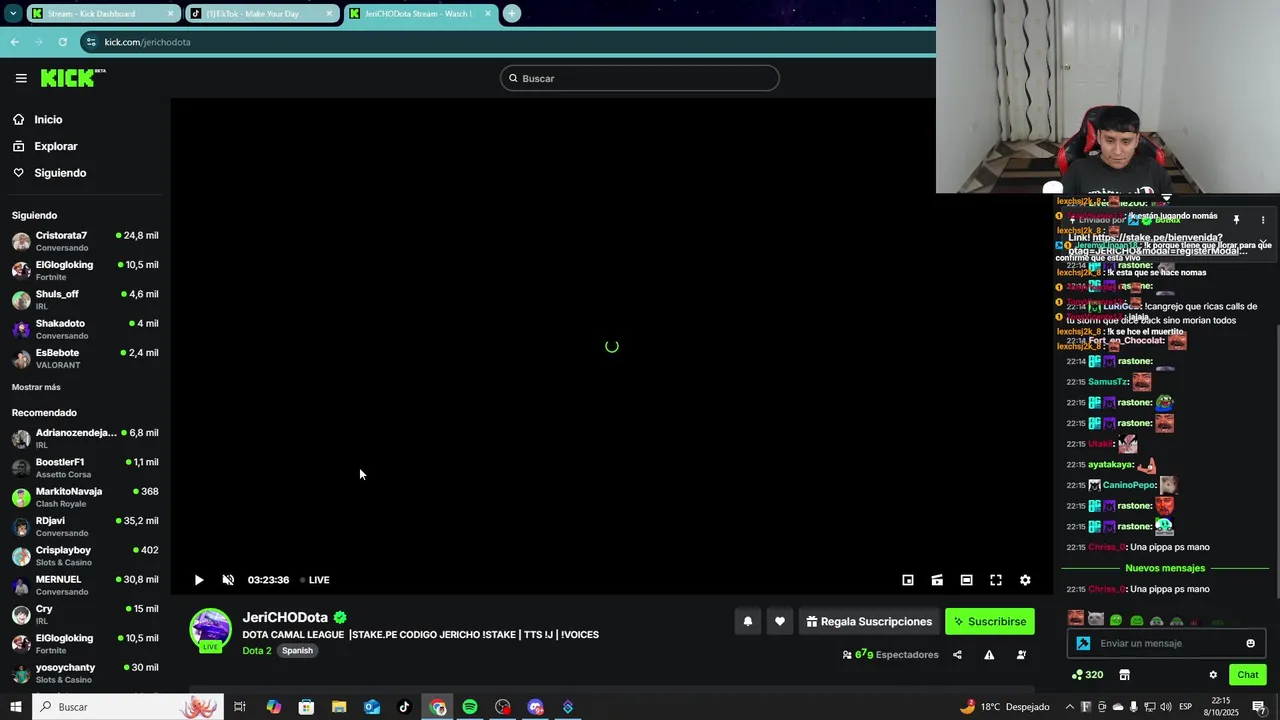Open channel points shop icon

(x=1124, y=675)
